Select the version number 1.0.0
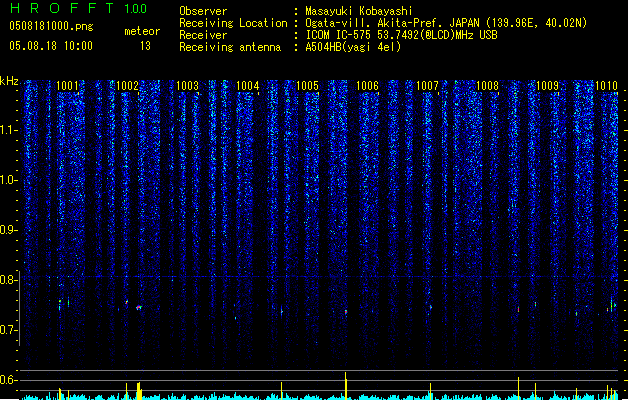 (x=136, y=9)
